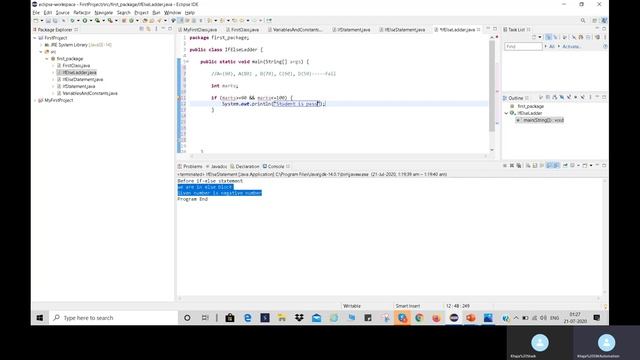Click the editor vertical scrollbar
Screen dimensions: 640x360
click(492, 86)
